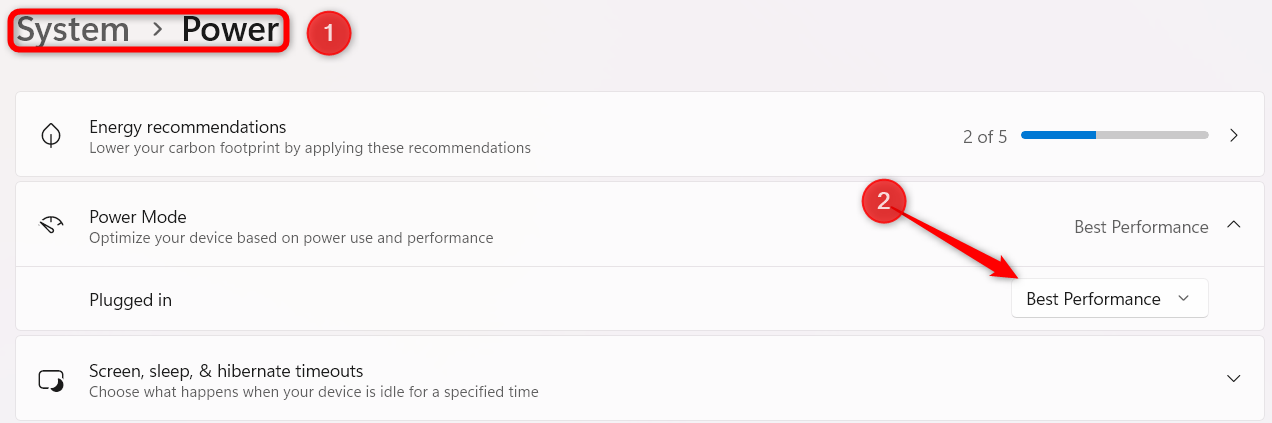The height and width of the screenshot is (423, 1272).
Task: Click the "2 of 5" progress count
Action: pos(985,137)
